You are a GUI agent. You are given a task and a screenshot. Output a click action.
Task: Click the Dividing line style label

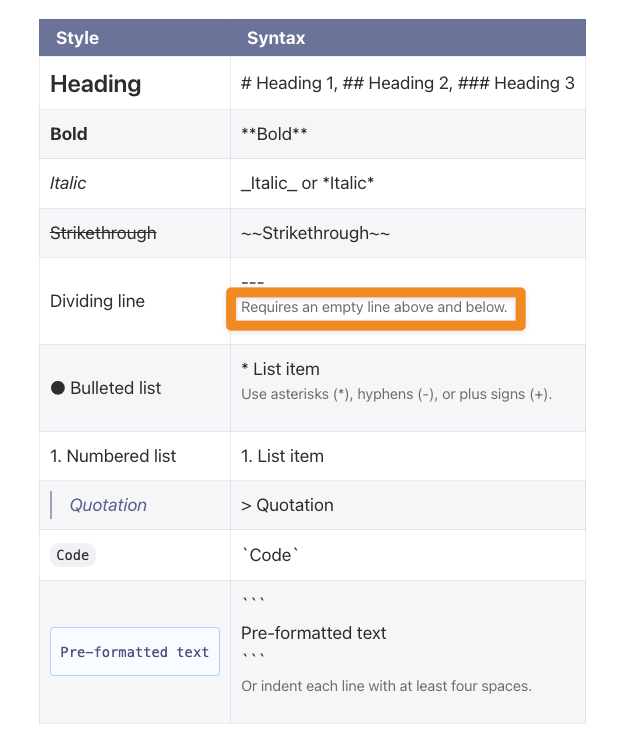97,301
